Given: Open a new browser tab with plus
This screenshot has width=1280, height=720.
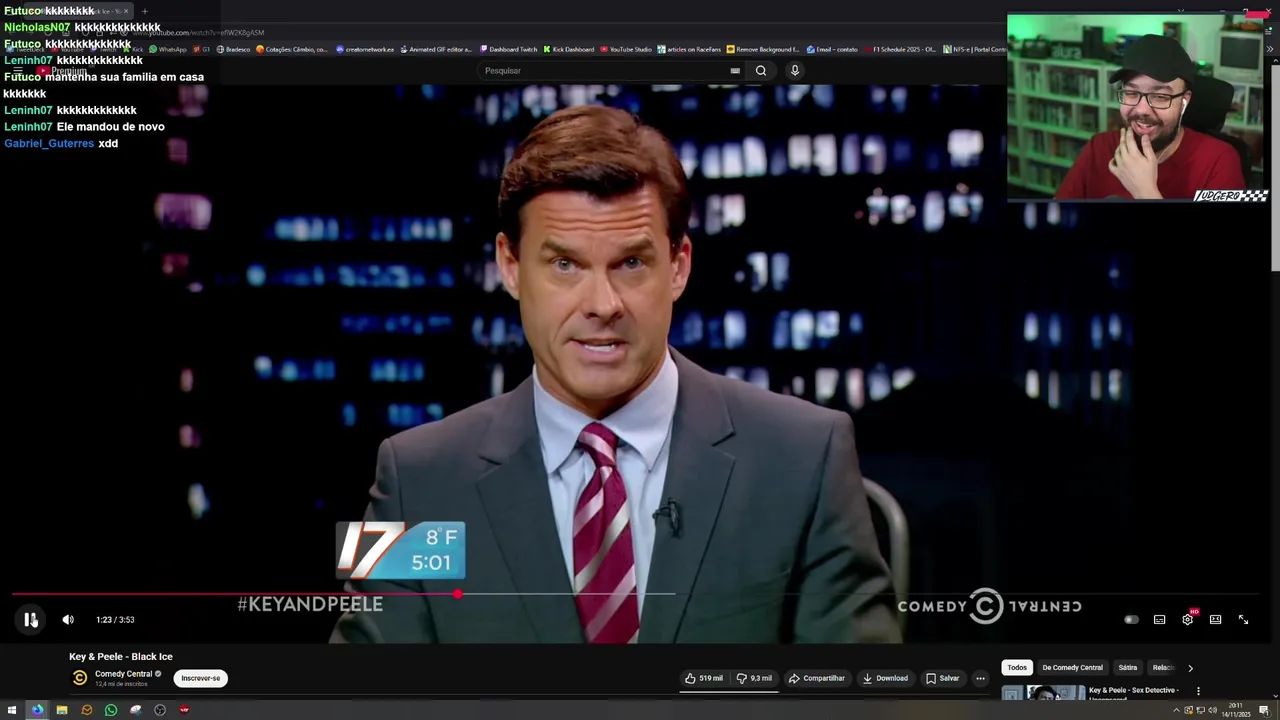Looking at the screenshot, I should 144,12.
